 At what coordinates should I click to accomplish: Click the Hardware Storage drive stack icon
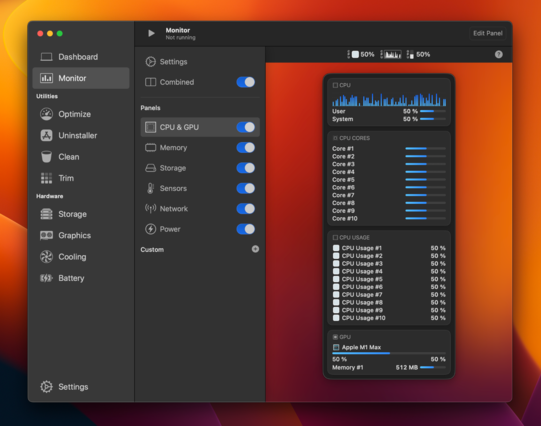pyautogui.click(x=46, y=214)
